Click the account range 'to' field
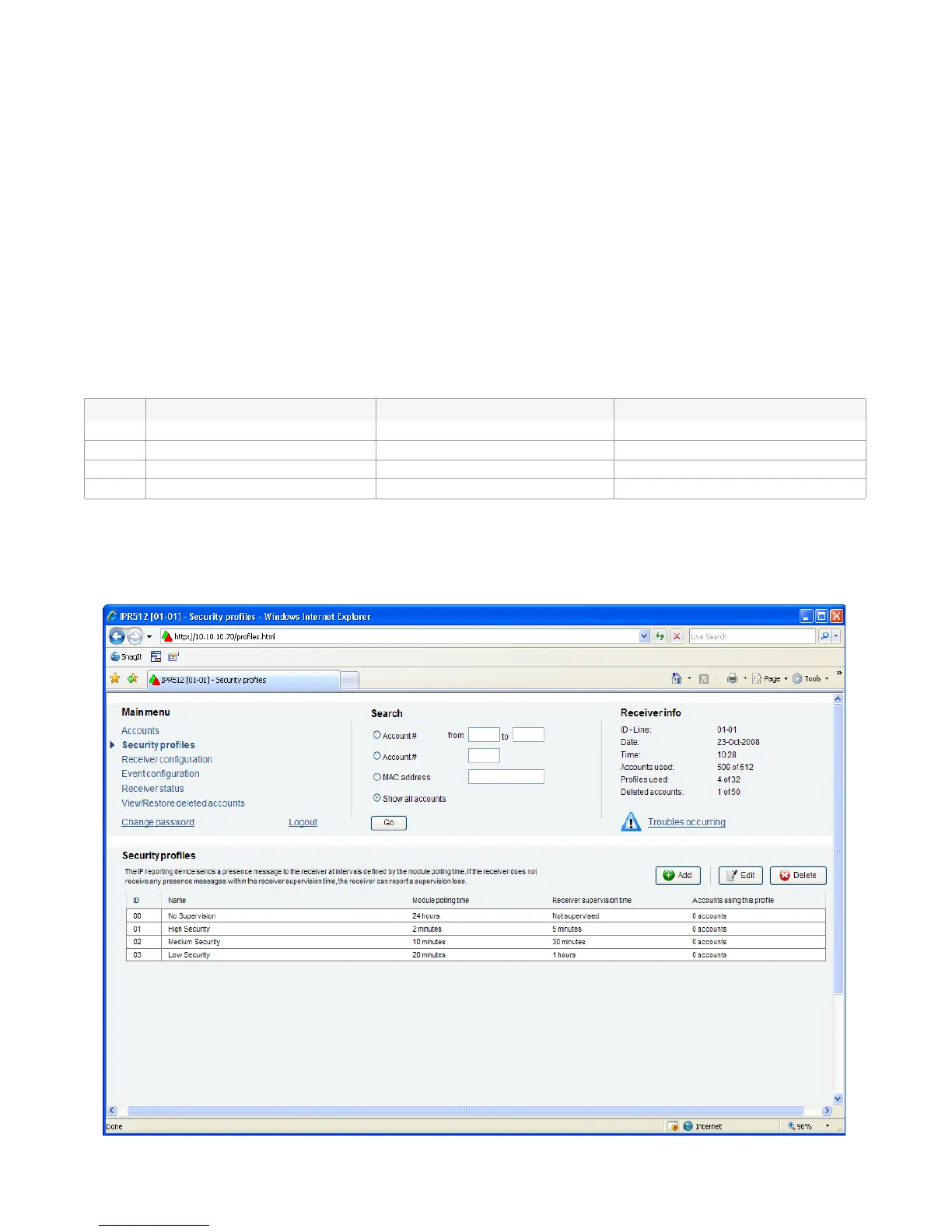The image size is (952, 1232). click(528, 735)
